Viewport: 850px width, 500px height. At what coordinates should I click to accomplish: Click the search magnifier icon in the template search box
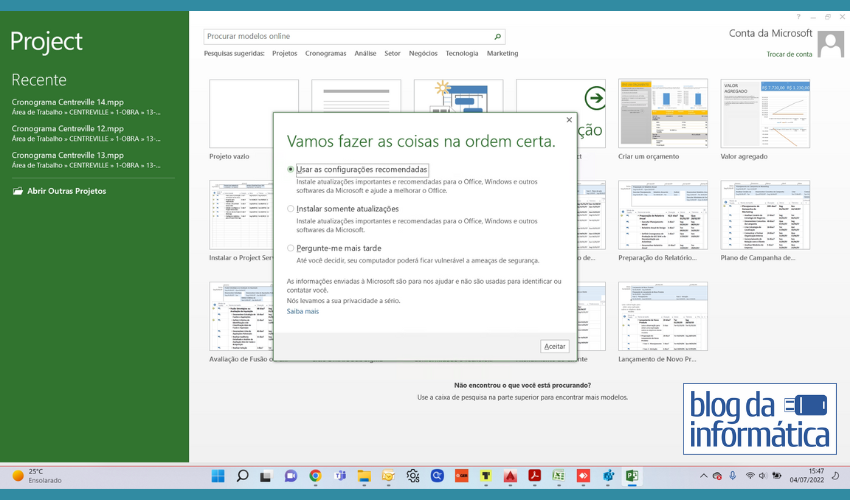click(x=497, y=36)
